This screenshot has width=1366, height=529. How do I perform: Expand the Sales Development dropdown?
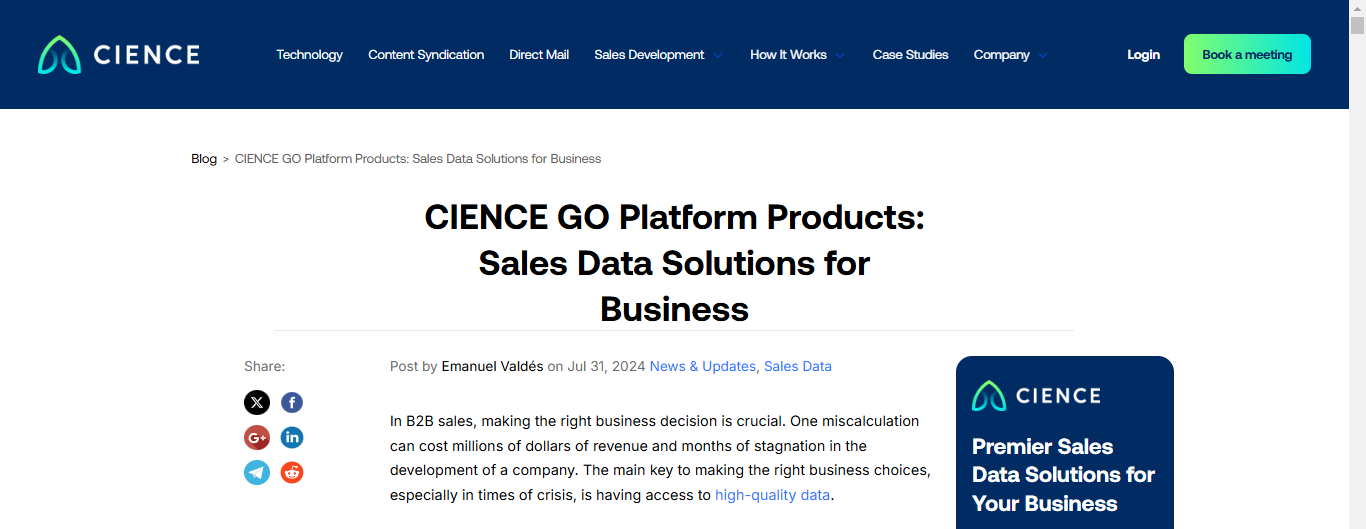pos(718,56)
